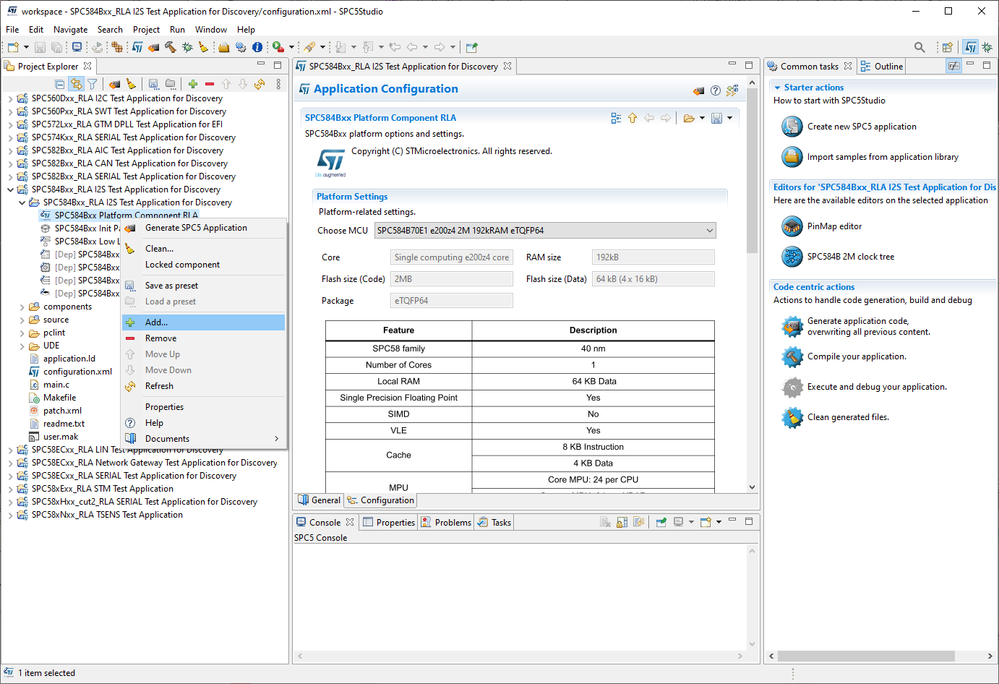Image resolution: width=999 pixels, height=684 pixels.
Task: Click the Pin Console icon in Console toolbar
Action: point(661,522)
